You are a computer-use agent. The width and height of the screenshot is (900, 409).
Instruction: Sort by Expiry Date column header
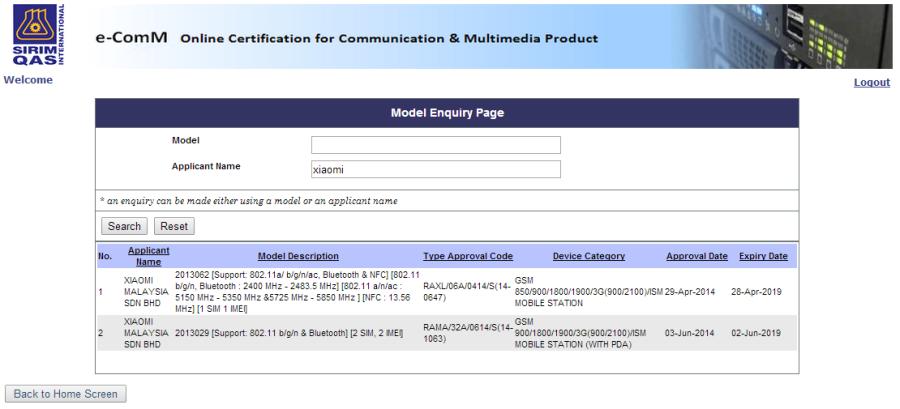tap(763, 257)
